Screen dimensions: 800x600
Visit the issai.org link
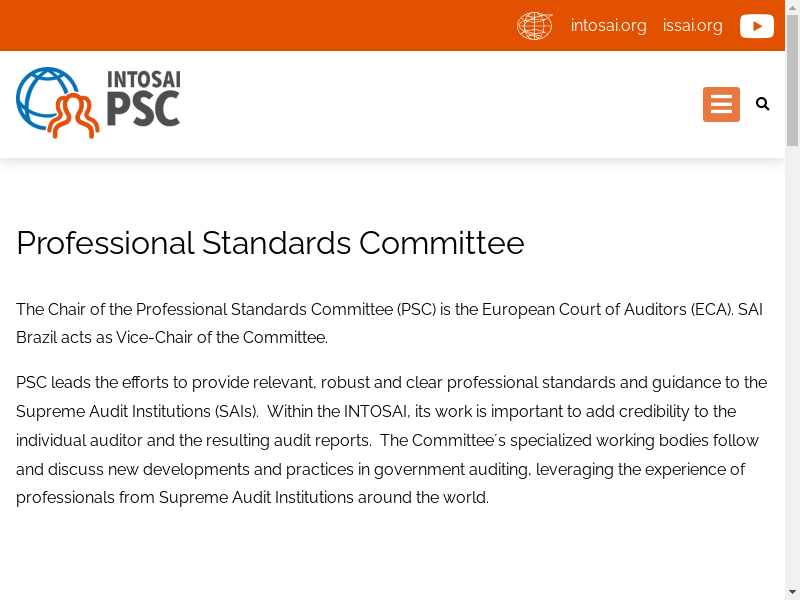coord(692,26)
